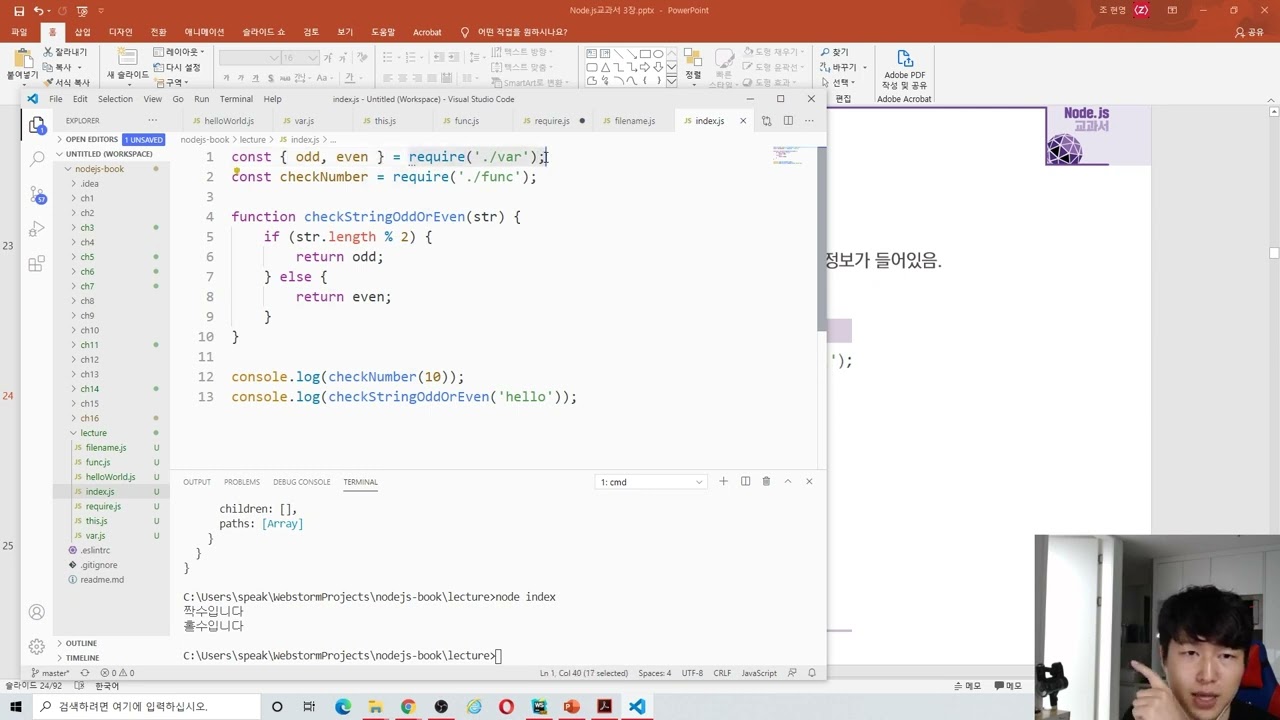The height and width of the screenshot is (720, 1280).
Task: Open the Extensions view icon
Action: [x=37, y=264]
